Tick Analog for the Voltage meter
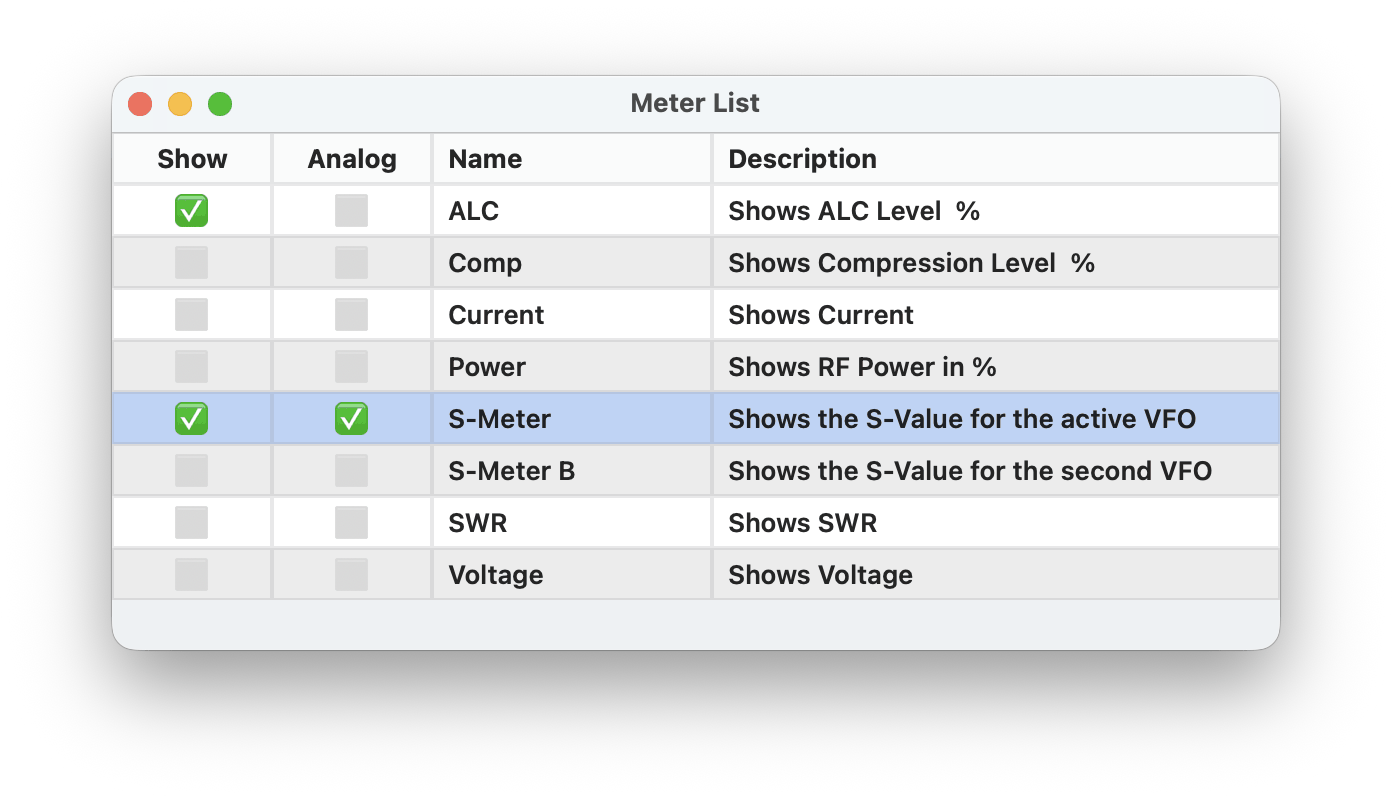 click(x=351, y=575)
